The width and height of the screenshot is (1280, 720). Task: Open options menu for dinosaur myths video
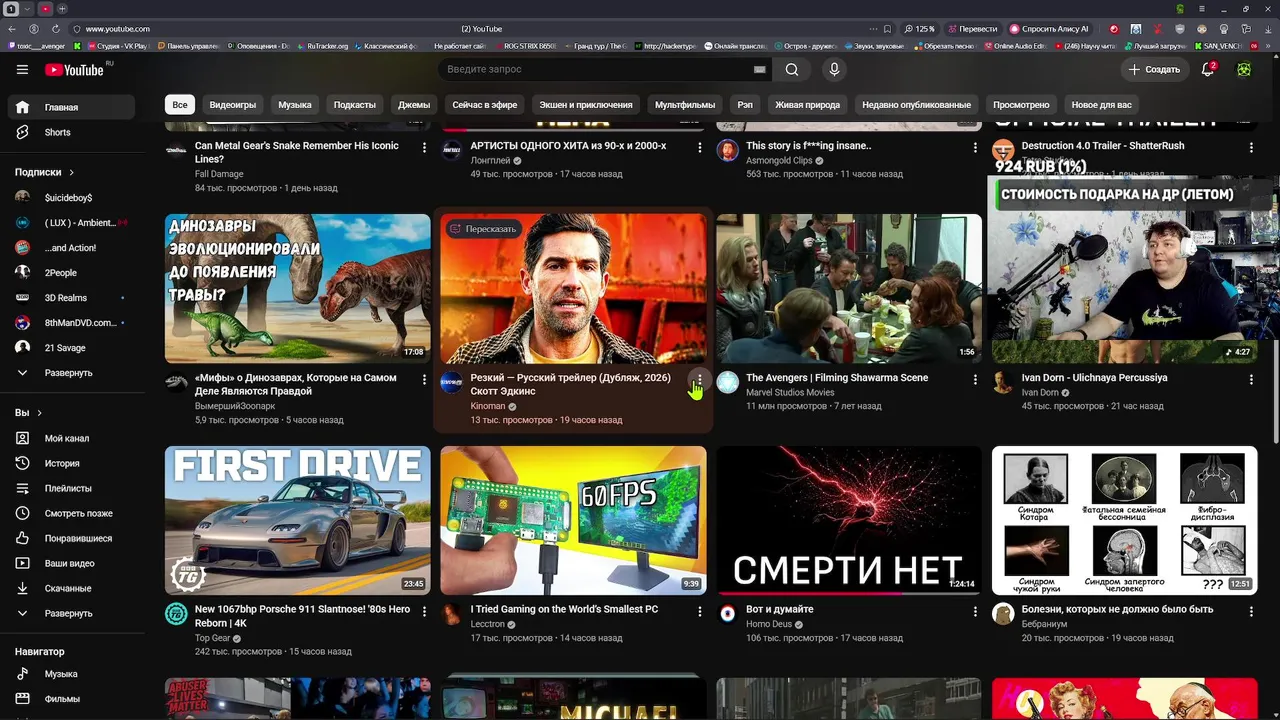[x=424, y=380]
